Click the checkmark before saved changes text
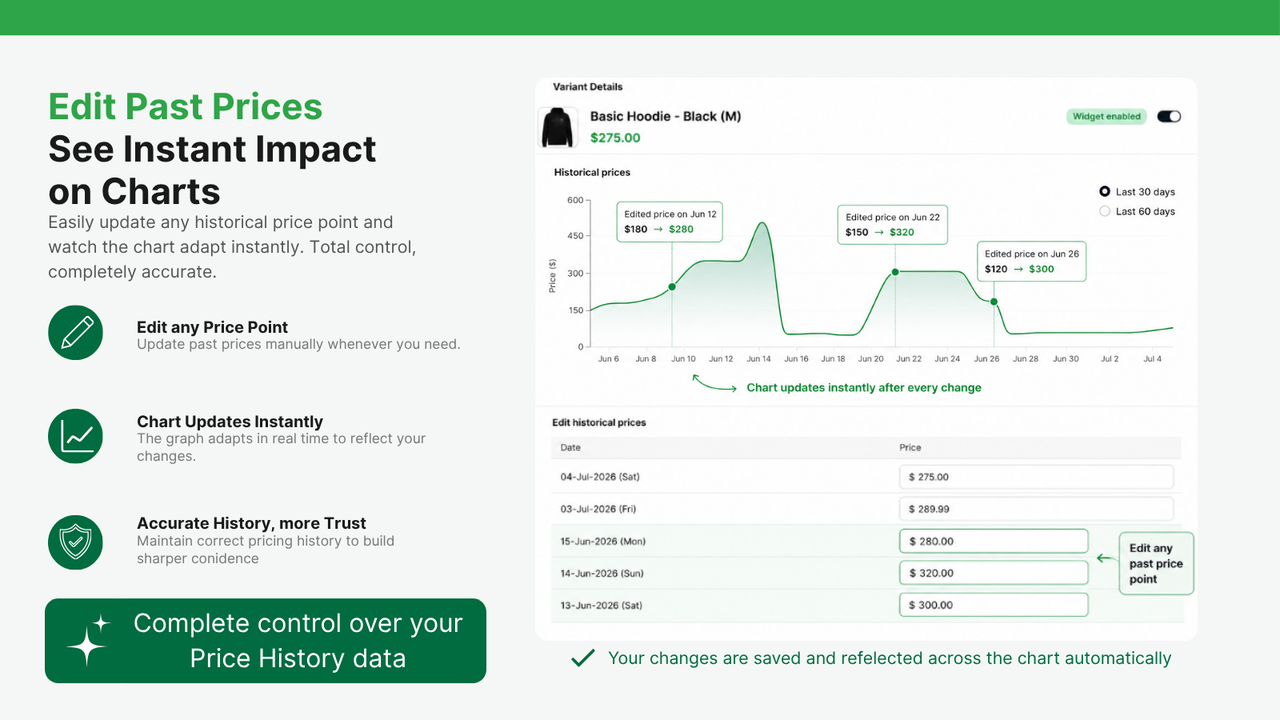 click(582, 658)
